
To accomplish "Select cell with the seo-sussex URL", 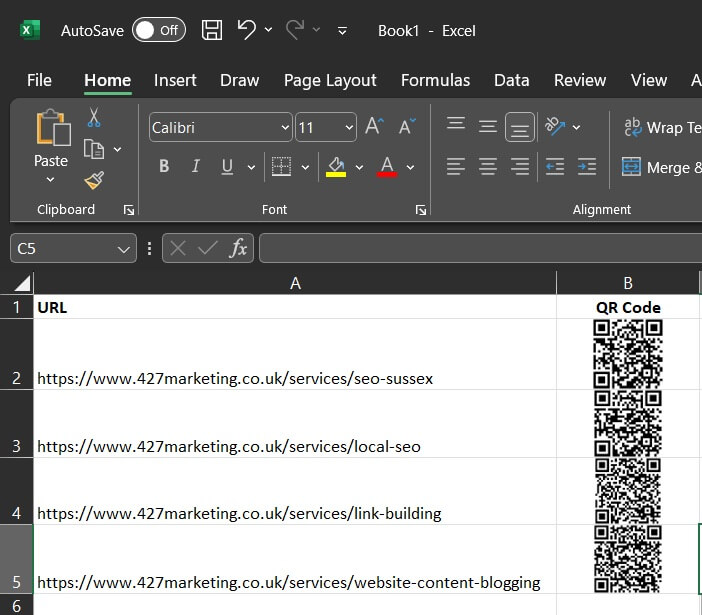I will click(x=295, y=354).
